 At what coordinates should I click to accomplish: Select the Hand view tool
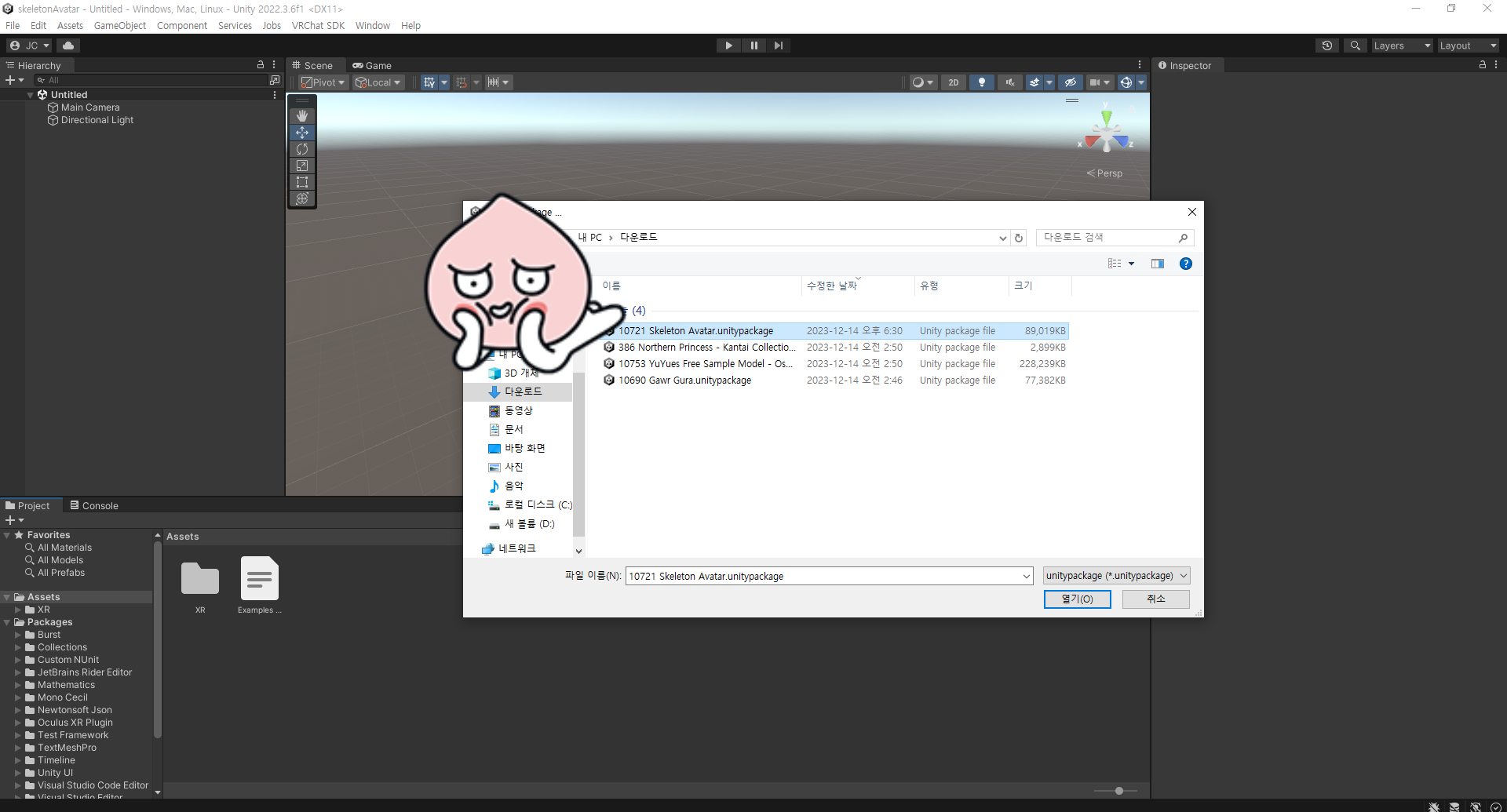click(302, 116)
